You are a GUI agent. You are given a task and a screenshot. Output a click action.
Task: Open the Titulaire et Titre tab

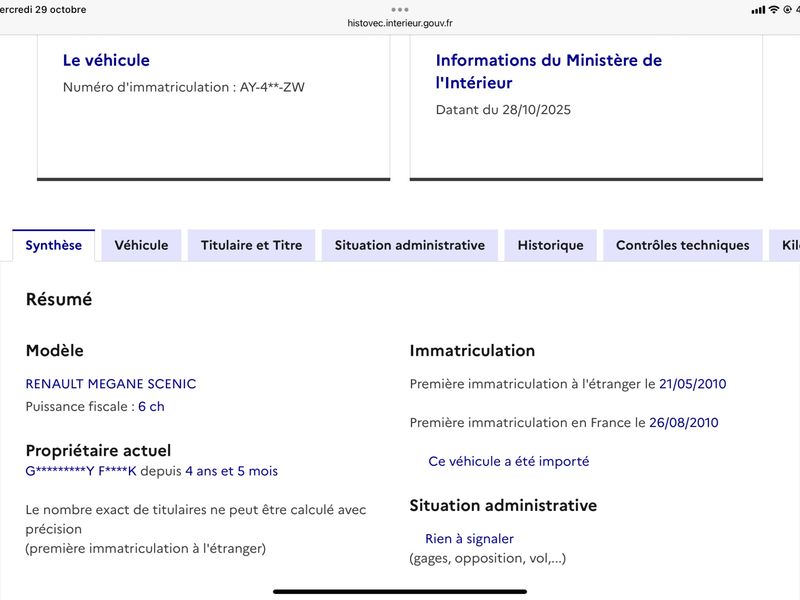[x=251, y=245]
